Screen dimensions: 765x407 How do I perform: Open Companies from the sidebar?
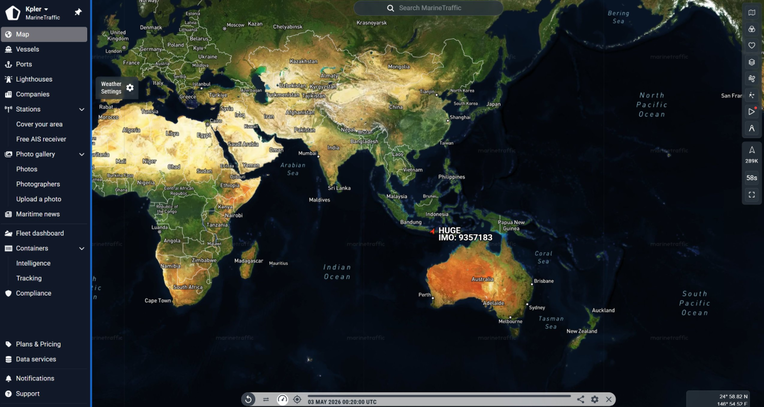point(33,94)
